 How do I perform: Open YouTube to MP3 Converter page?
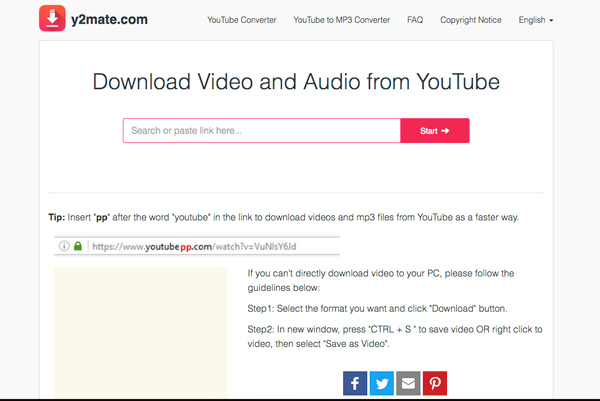coord(341,20)
